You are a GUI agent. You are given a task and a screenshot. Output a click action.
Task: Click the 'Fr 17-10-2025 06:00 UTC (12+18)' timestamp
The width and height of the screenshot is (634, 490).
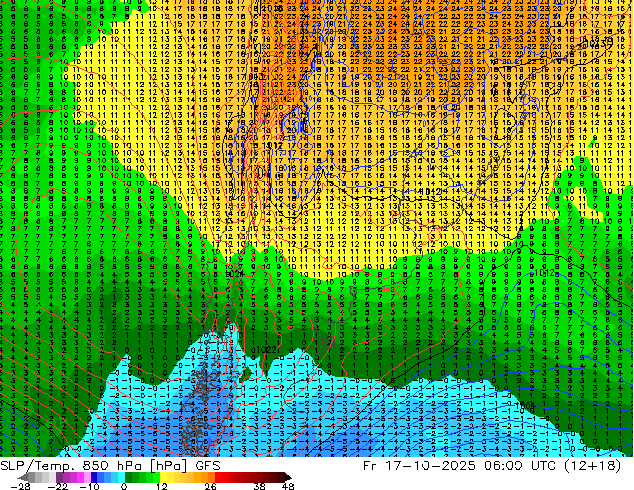pos(492,466)
